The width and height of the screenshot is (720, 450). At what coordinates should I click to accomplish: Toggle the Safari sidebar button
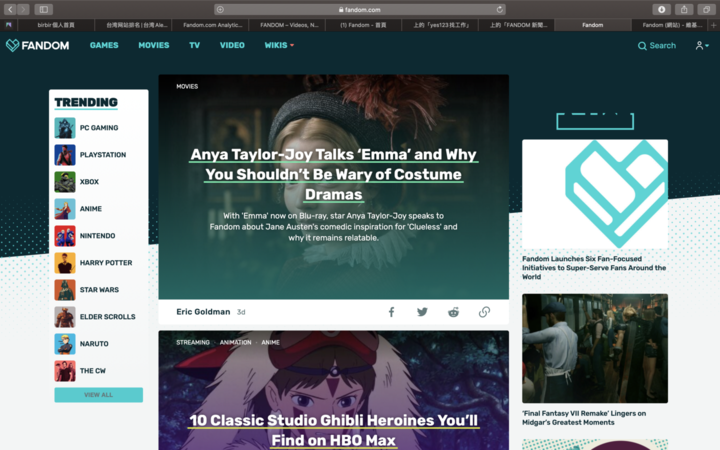(44, 9)
